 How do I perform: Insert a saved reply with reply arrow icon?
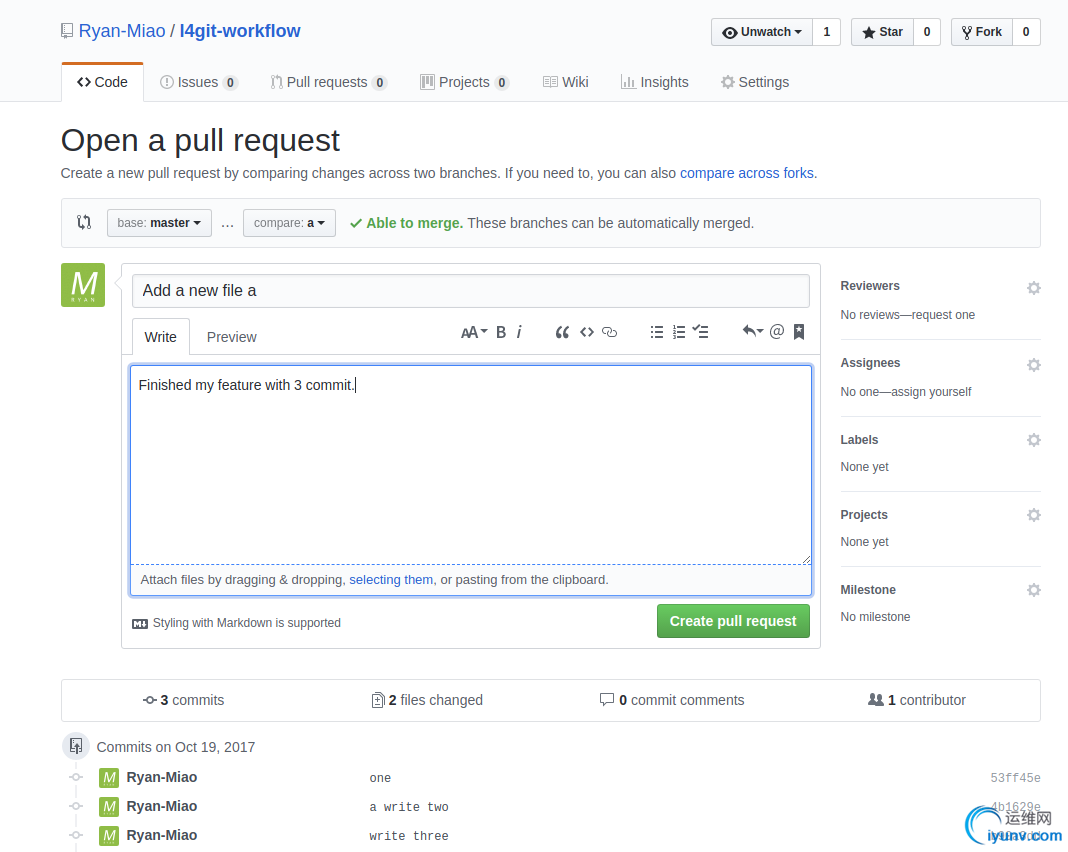click(752, 331)
